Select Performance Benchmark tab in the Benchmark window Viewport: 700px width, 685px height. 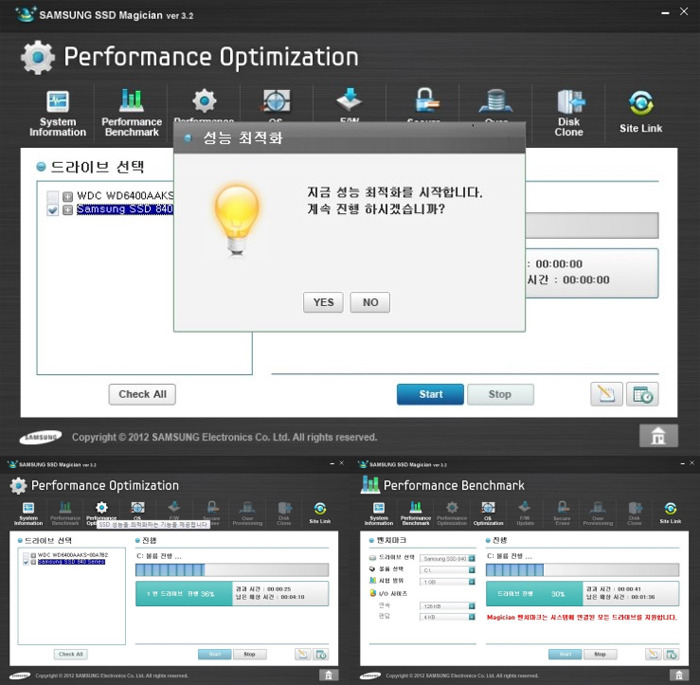(416, 513)
